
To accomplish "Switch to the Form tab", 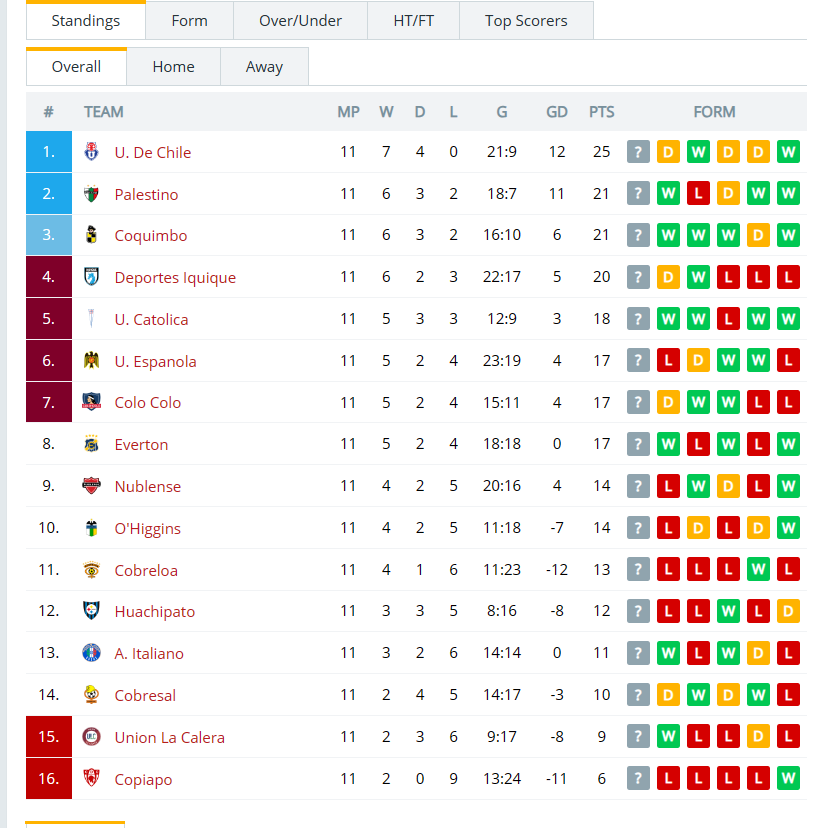I will pyautogui.click(x=190, y=21).
